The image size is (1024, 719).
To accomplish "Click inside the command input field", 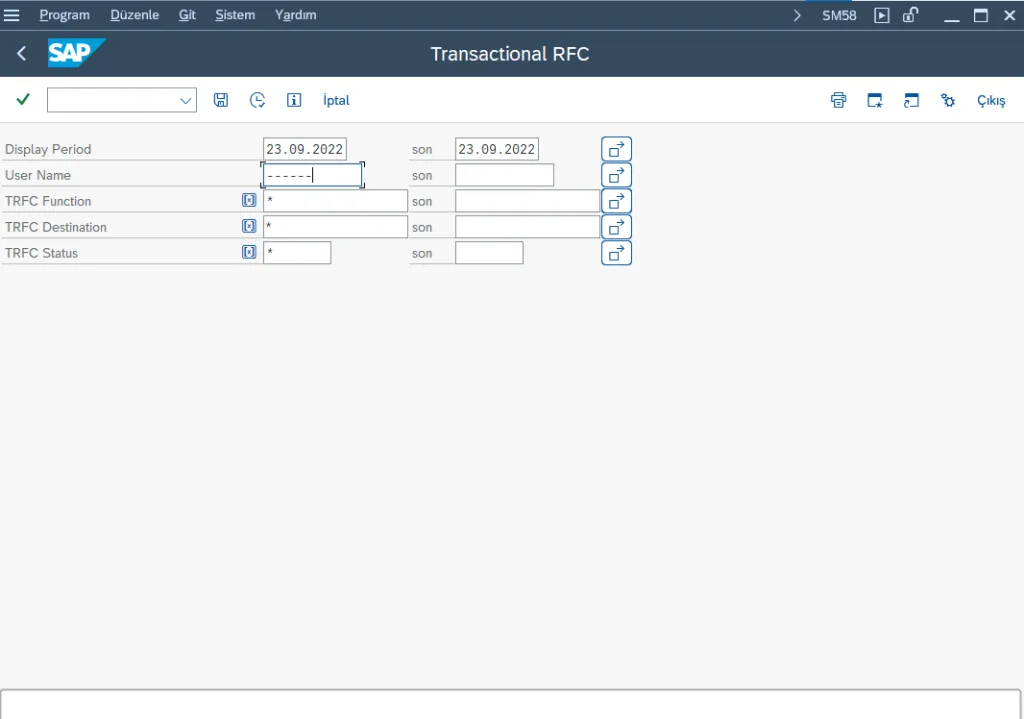I will click(x=112, y=100).
